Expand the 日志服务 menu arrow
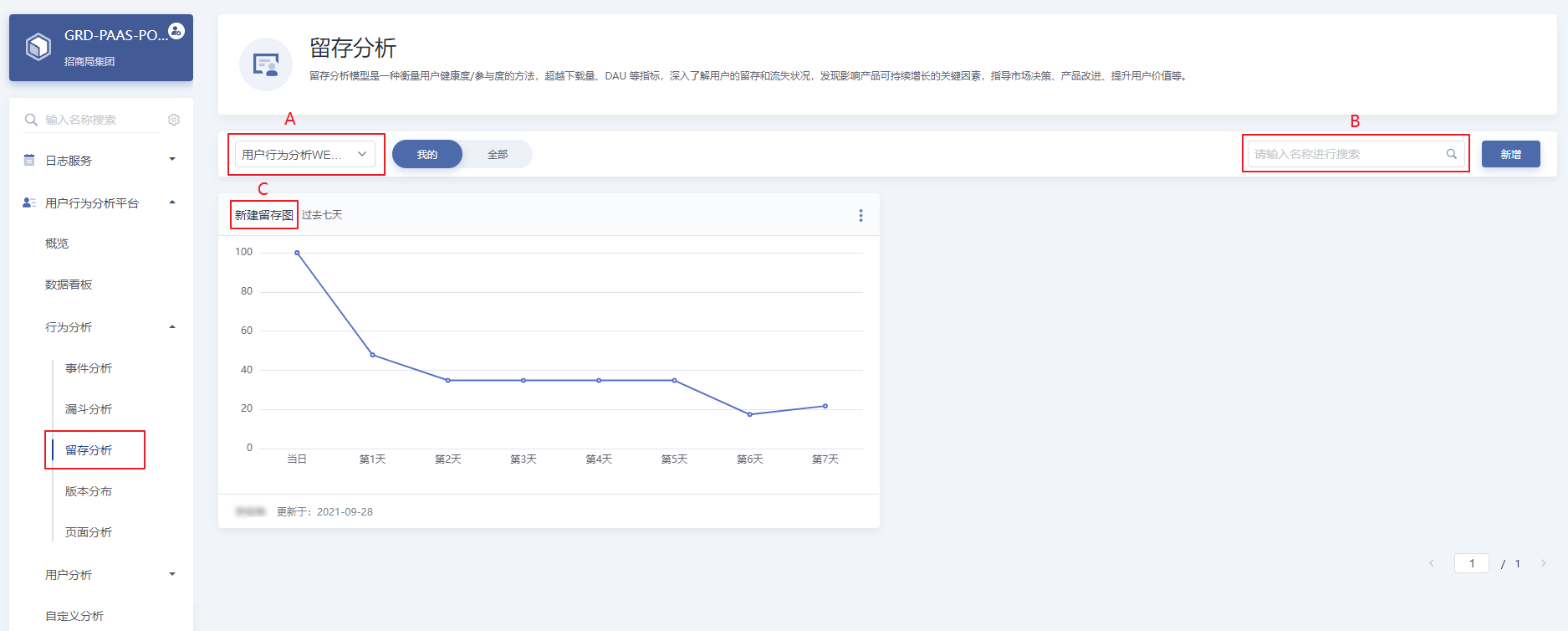The image size is (1568, 631). point(172,159)
